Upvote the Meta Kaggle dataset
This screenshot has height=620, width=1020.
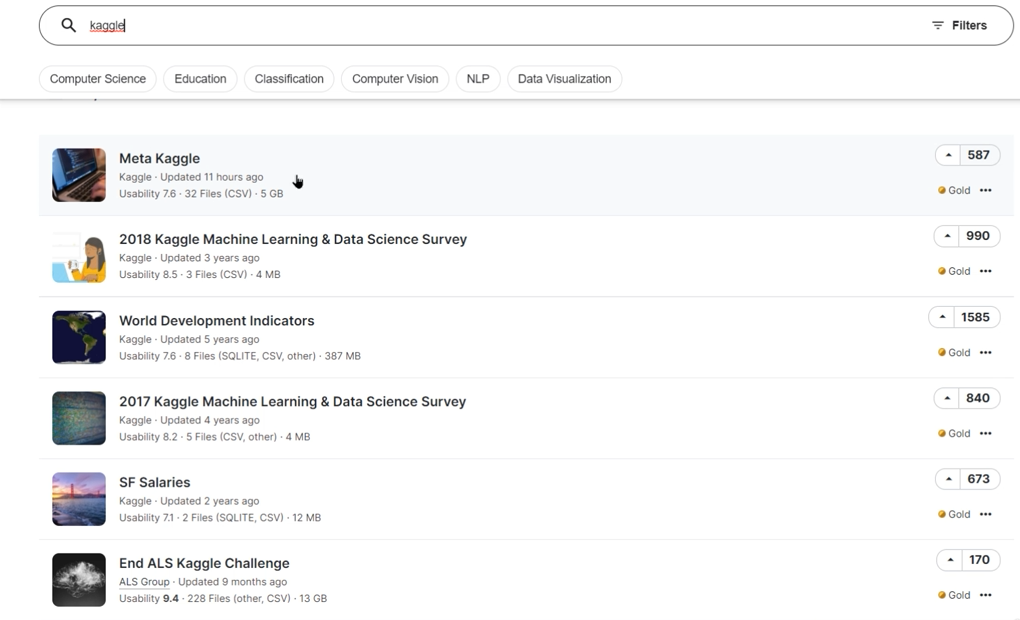[948, 155]
